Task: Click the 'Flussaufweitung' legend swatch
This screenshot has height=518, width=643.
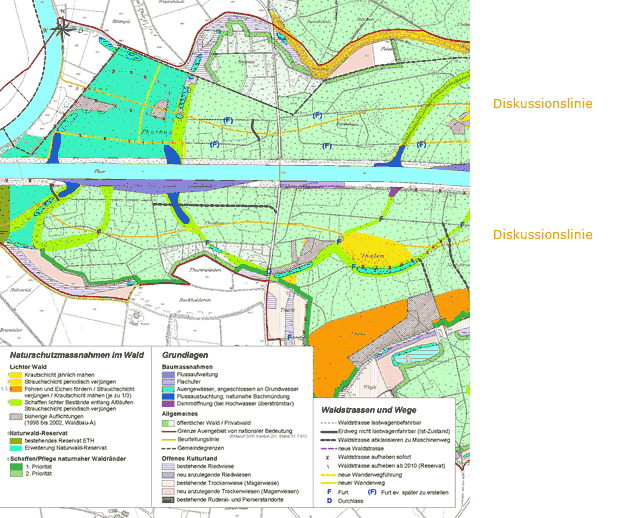Action: pos(169,373)
